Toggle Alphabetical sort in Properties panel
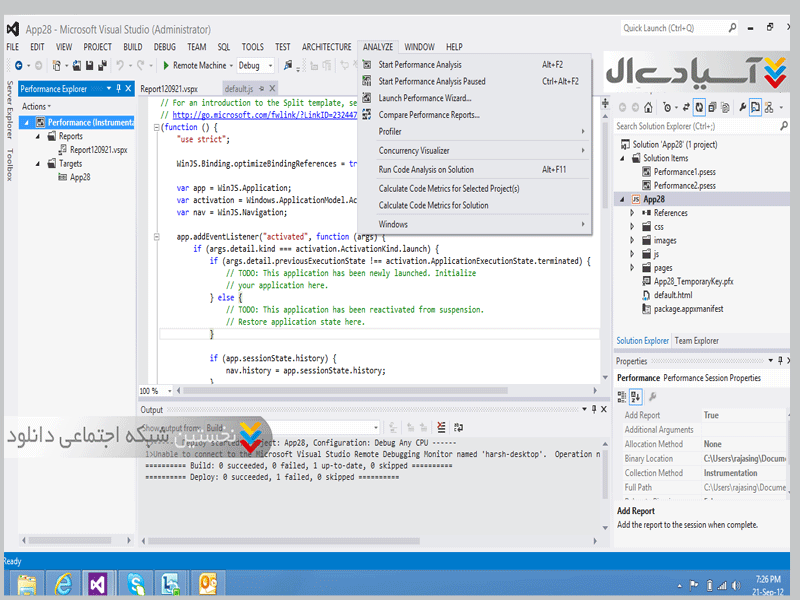The width and height of the screenshot is (800, 600). pos(636,397)
